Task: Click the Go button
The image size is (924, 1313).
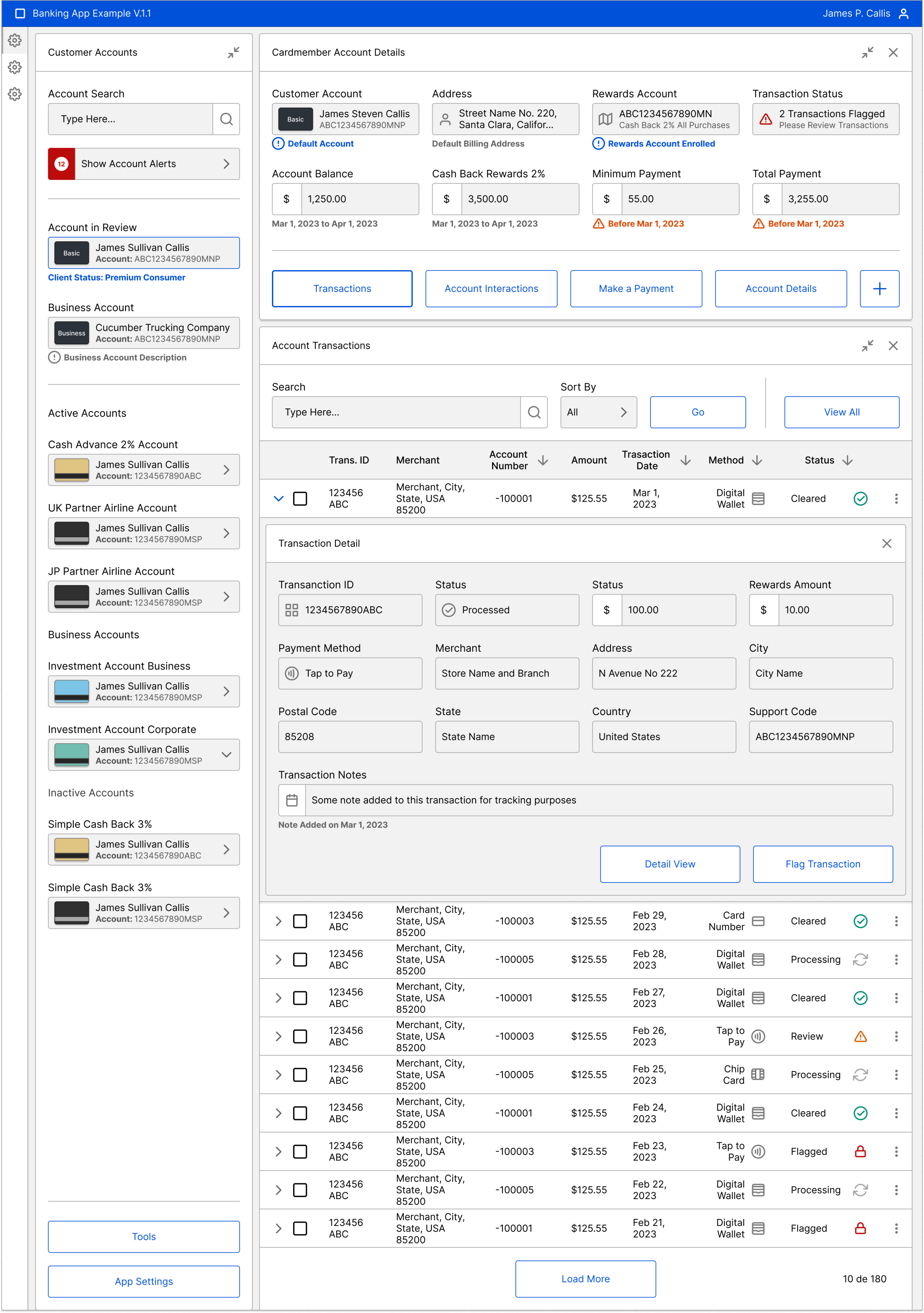Action: [698, 412]
